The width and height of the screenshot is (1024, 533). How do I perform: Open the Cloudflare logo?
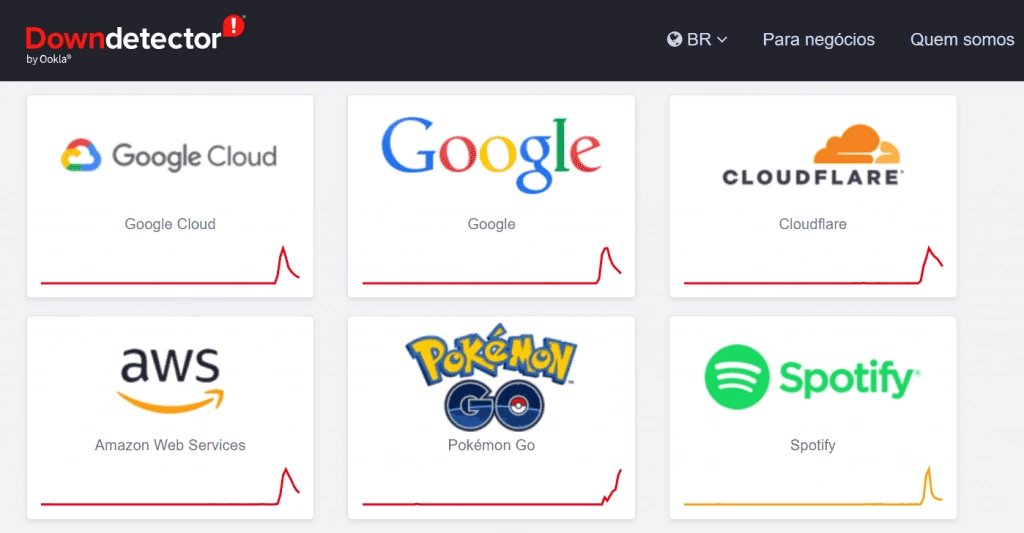tap(812, 155)
